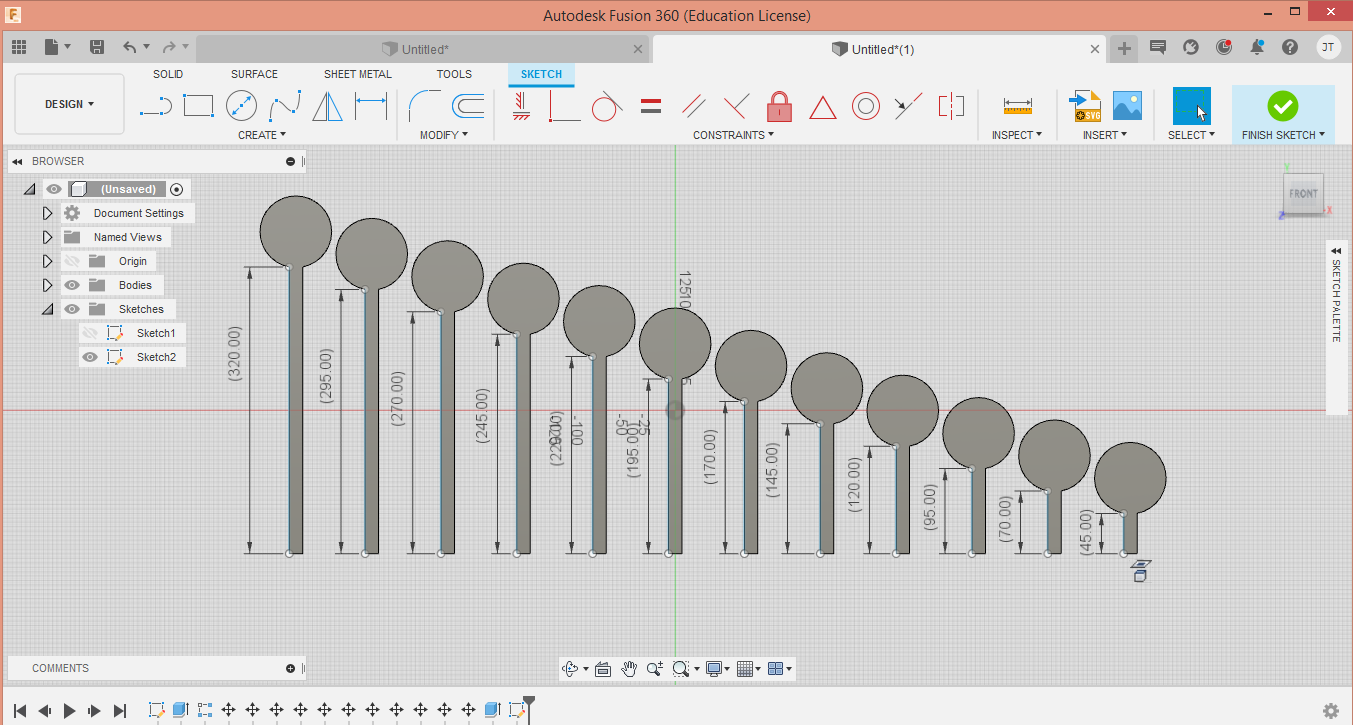The image size is (1353, 725).
Task: Open the INSERT dropdown menu
Action: [x=1105, y=135]
